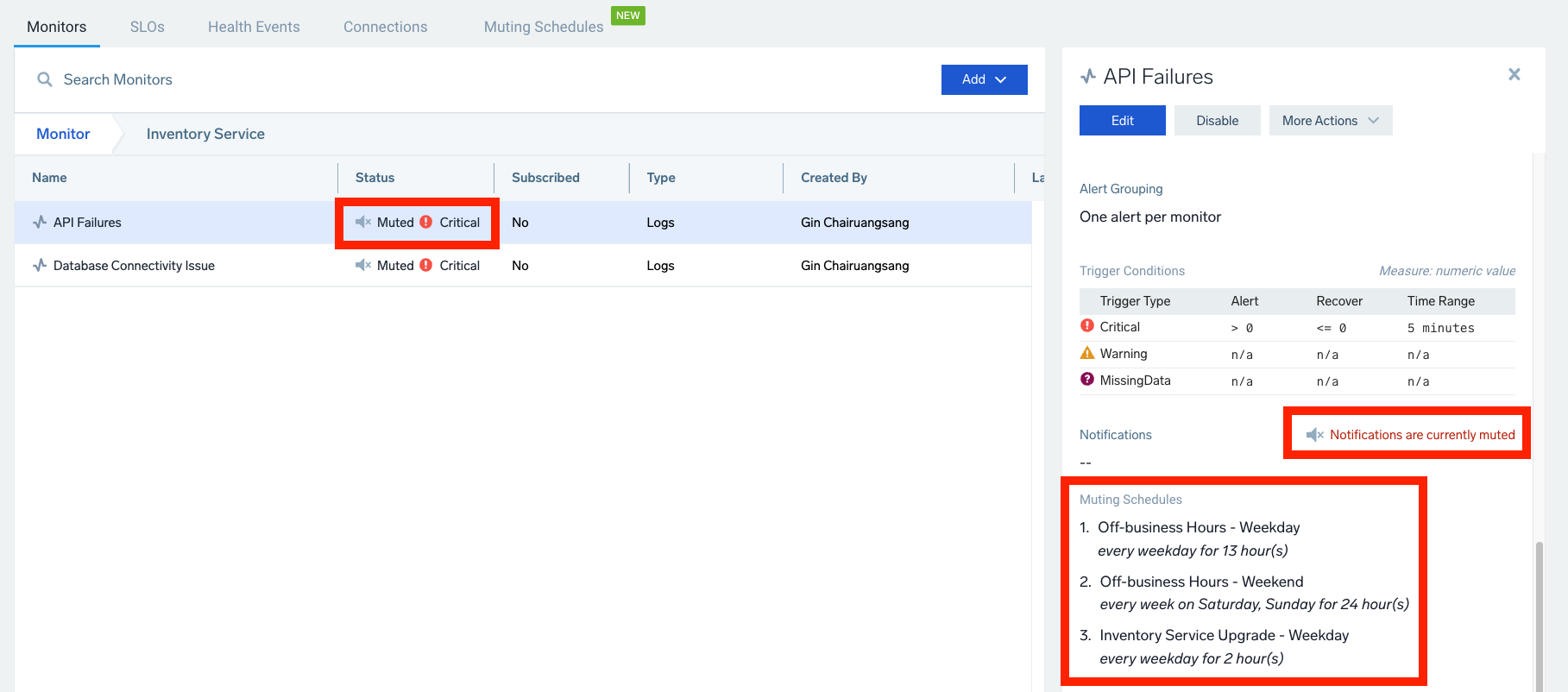Select the Database Connectivity Issue monitor name
This screenshot has height=692, width=1568.
(134, 266)
